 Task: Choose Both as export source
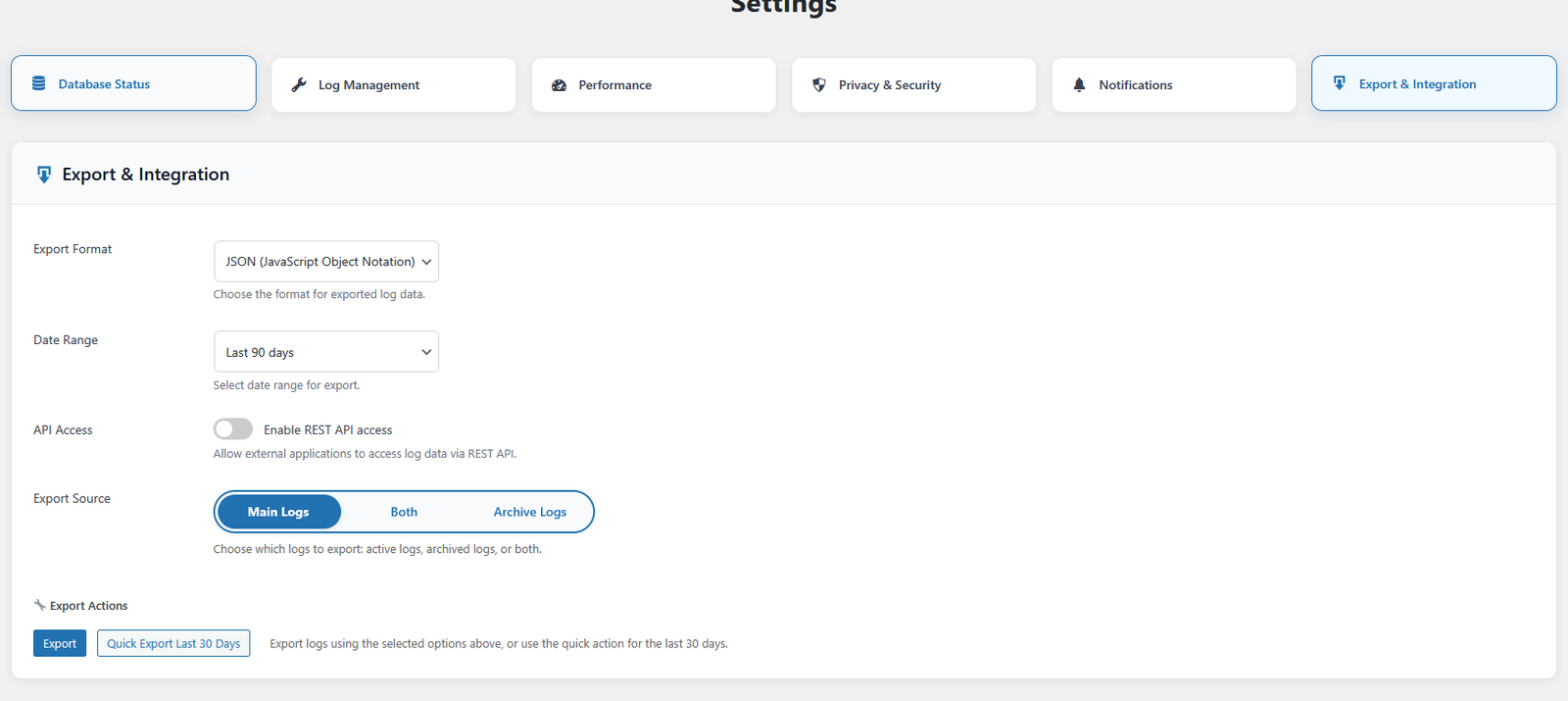click(404, 512)
